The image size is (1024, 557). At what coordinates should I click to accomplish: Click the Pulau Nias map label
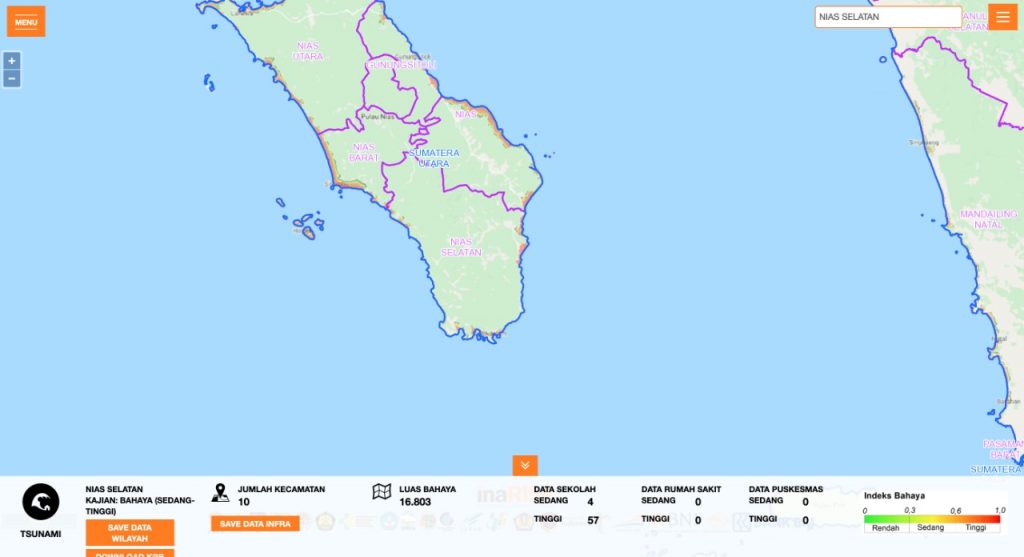coord(378,116)
